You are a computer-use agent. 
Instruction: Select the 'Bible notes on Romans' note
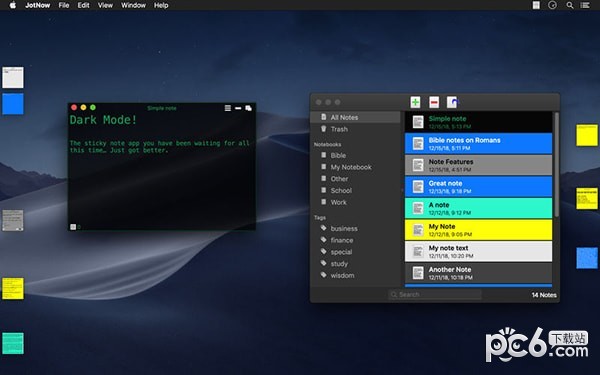(478, 143)
